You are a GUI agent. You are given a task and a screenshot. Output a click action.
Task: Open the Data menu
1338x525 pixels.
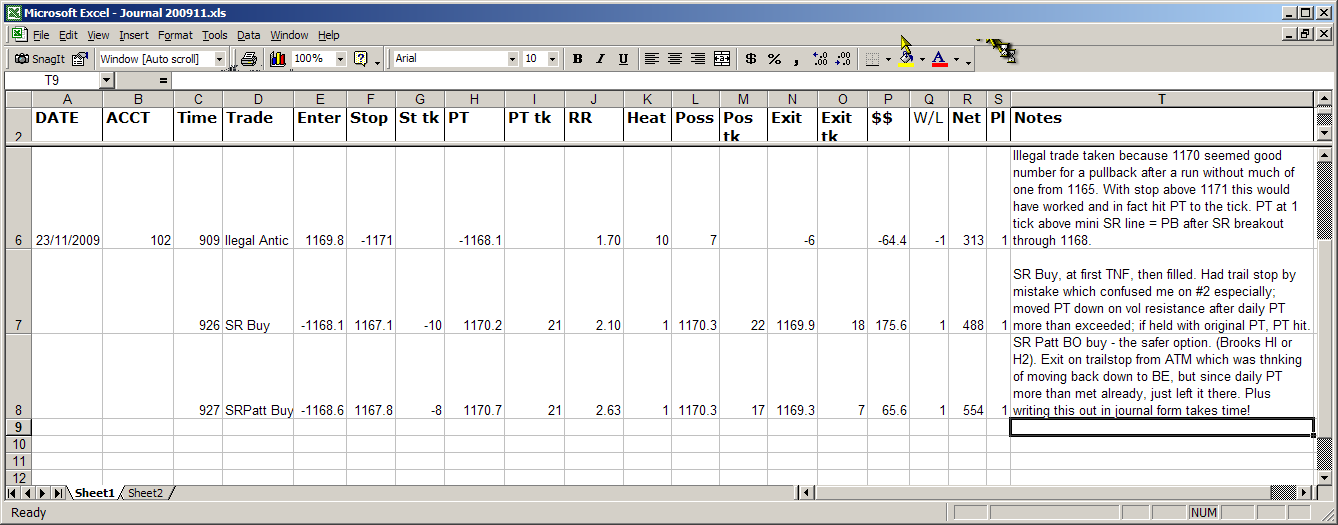pyautogui.click(x=248, y=35)
